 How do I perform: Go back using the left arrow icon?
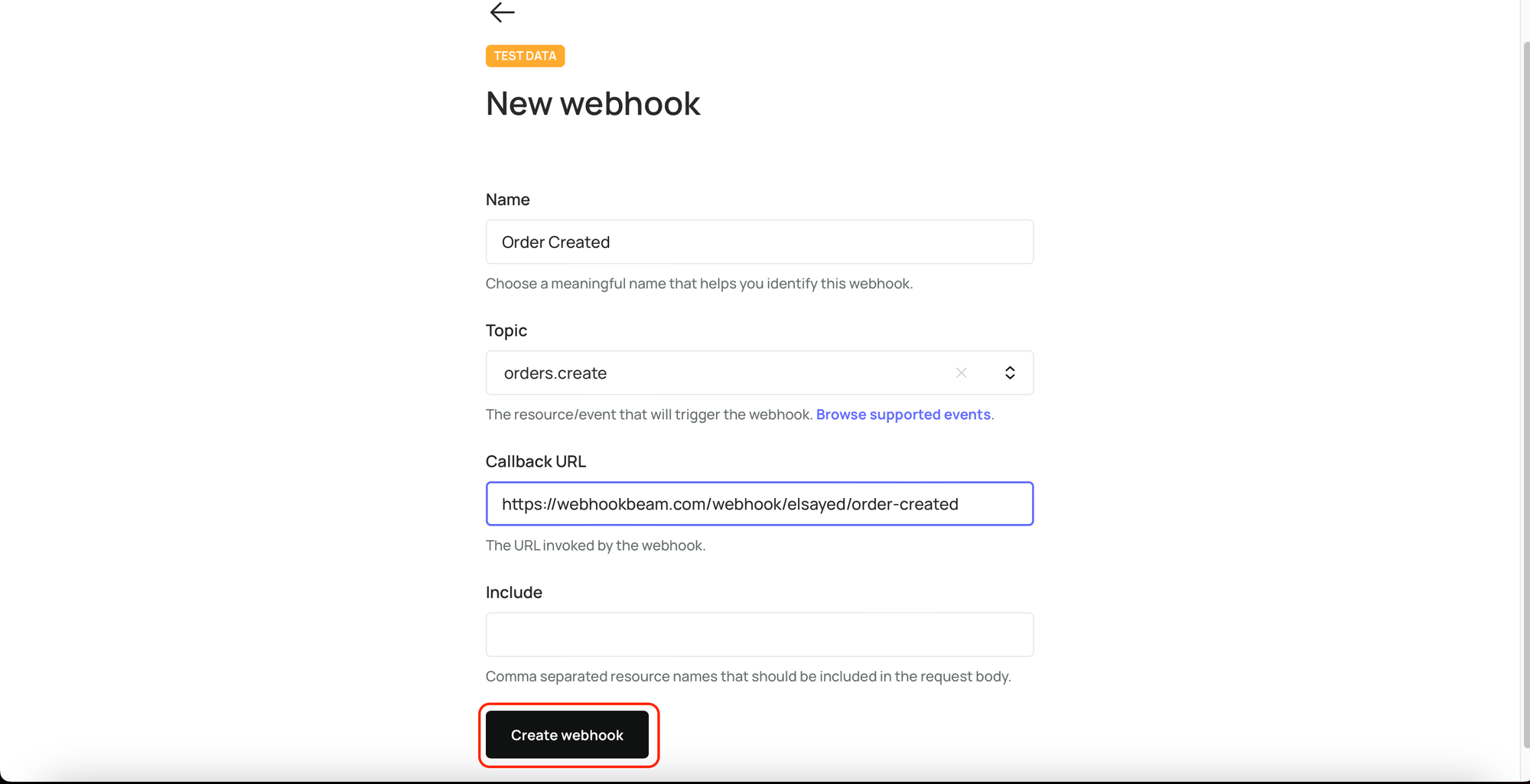[503, 12]
